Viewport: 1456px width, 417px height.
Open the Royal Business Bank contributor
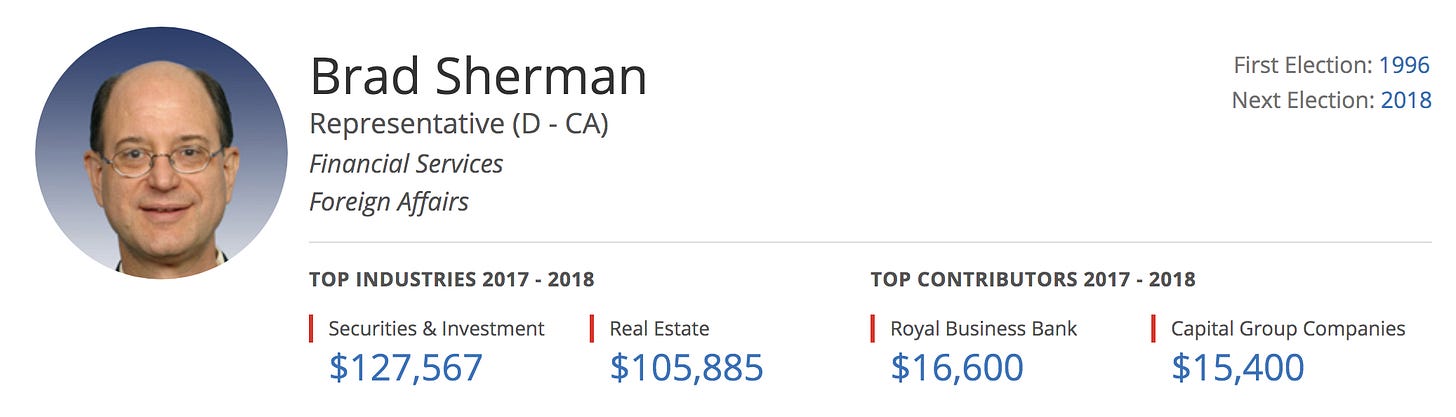tap(984, 328)
